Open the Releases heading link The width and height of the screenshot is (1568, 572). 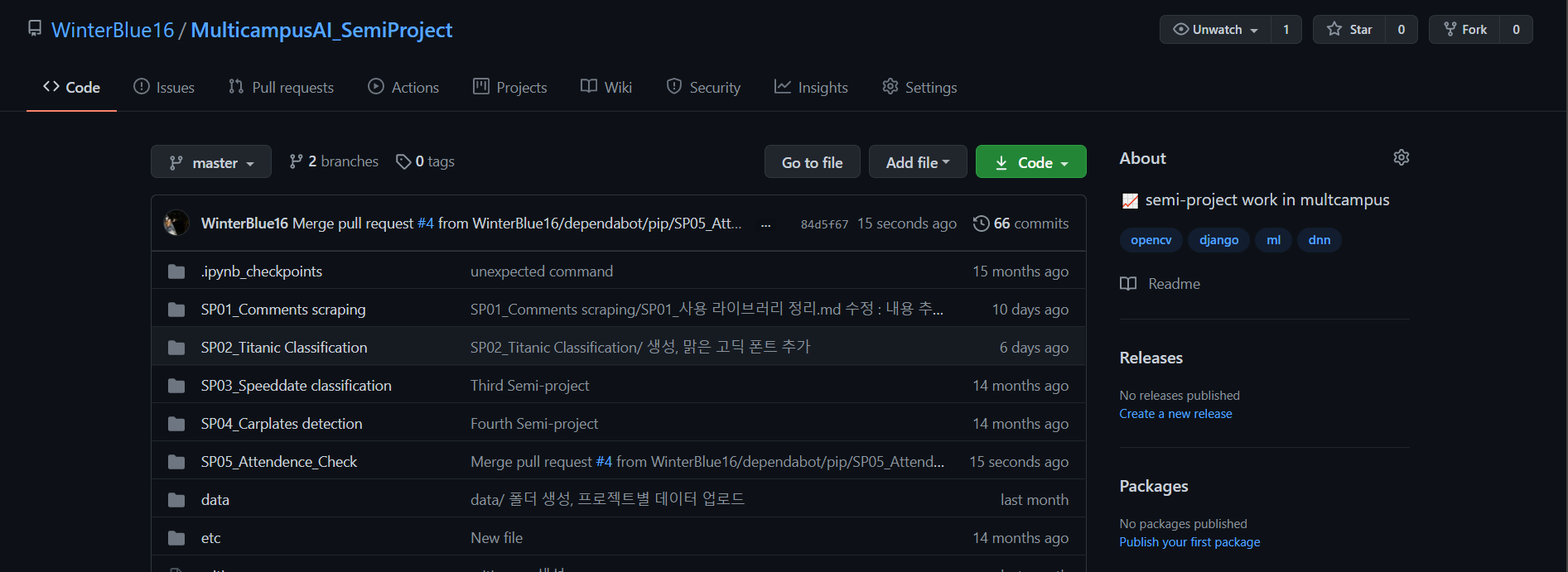click(1151, 358)
